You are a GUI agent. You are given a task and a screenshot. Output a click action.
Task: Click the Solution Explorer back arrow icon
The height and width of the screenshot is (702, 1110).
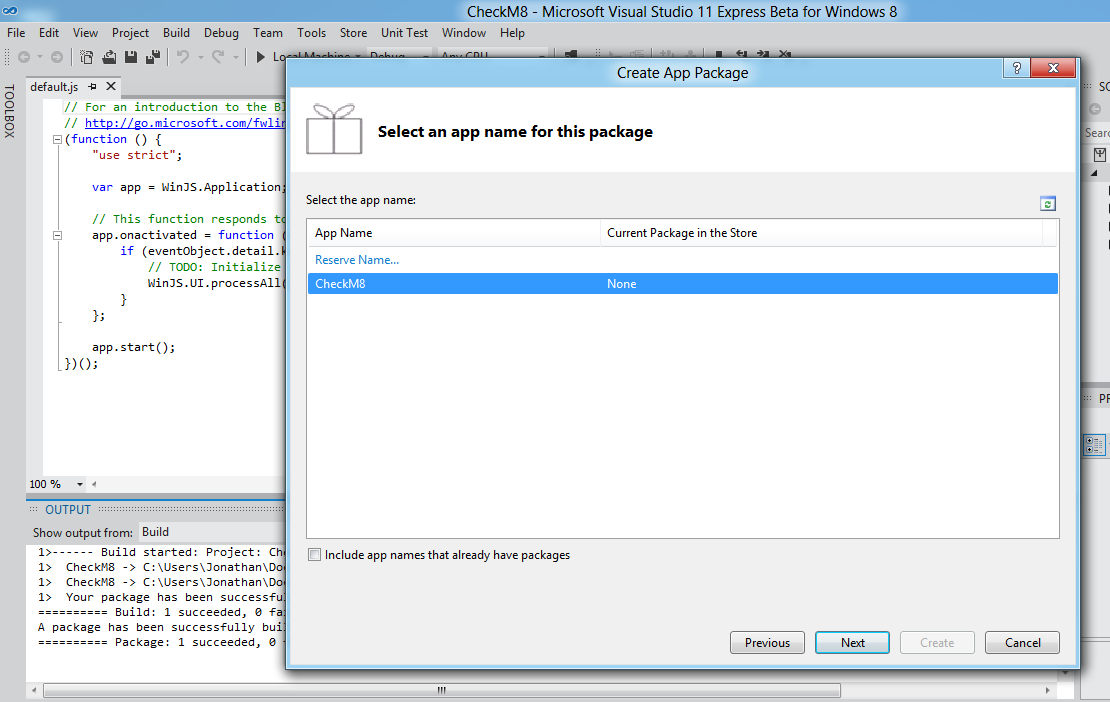[1095, 109]
